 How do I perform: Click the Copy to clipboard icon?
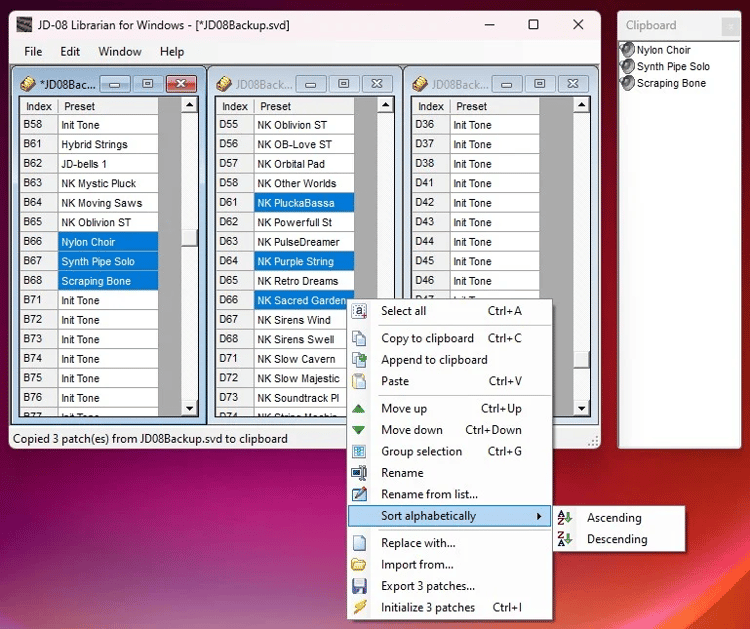(359, 338)
